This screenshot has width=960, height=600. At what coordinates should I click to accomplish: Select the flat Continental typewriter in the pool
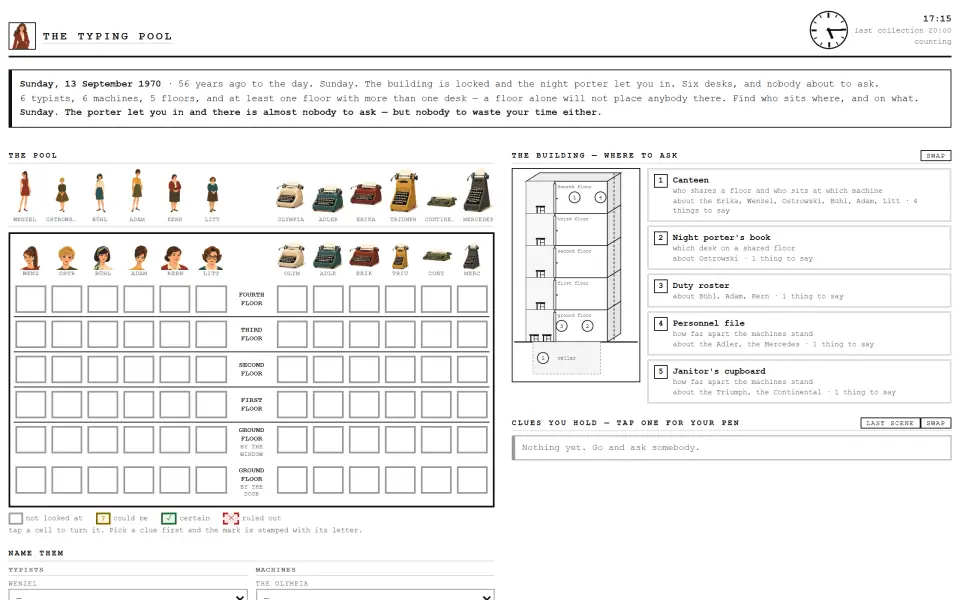coord(441,202)
